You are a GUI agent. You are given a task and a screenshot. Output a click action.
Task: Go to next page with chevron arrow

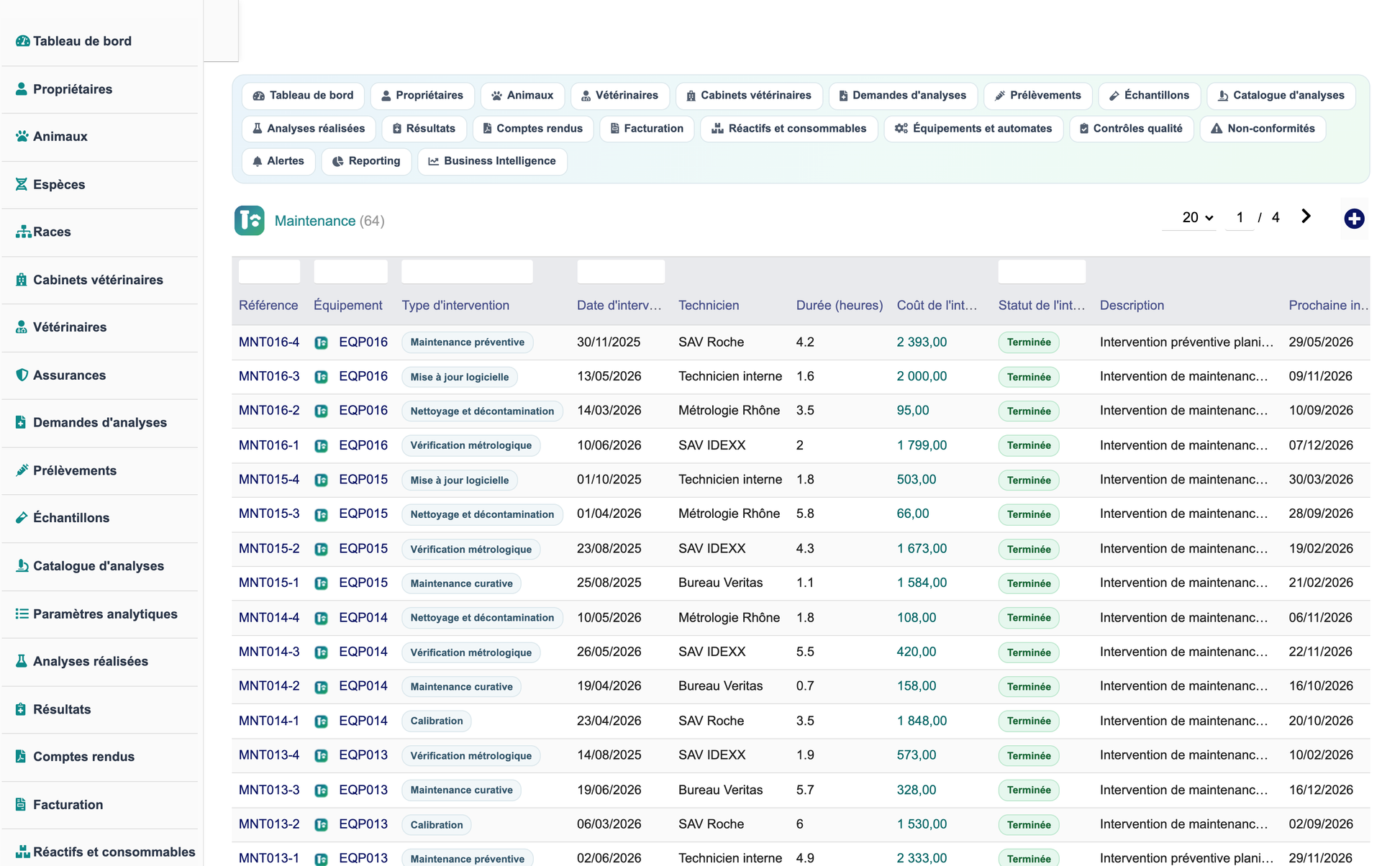click(x=1306, y=216)
